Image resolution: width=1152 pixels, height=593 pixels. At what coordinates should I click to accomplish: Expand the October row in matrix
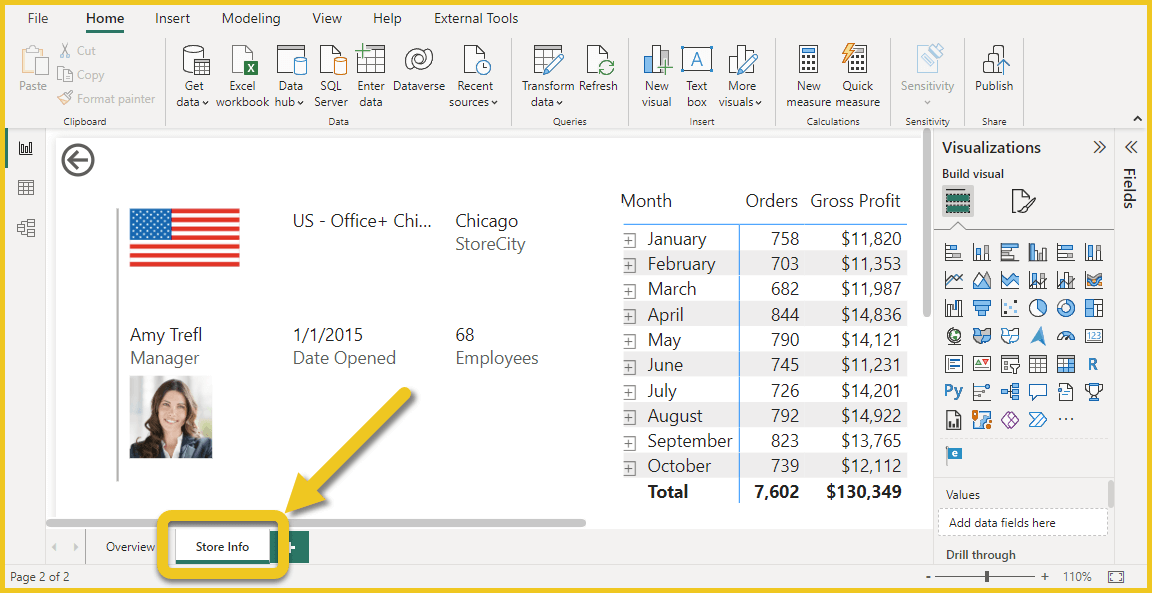[x=630, y=467]
